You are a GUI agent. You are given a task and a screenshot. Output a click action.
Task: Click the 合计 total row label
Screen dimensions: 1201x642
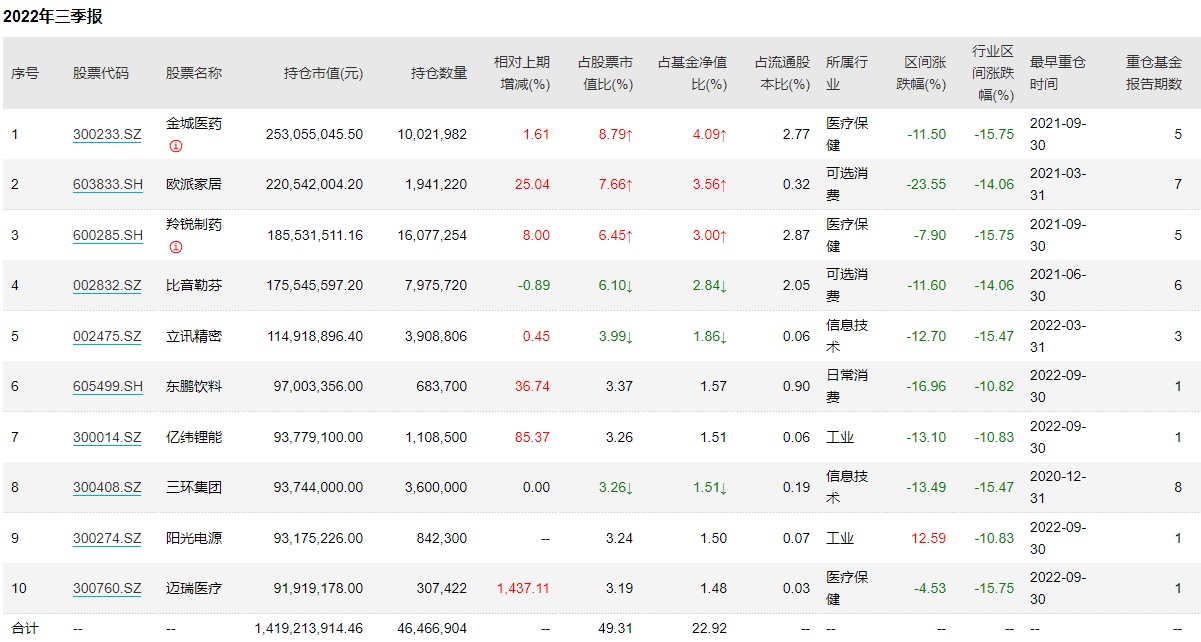pyautogui.click(x=25, y=628)
